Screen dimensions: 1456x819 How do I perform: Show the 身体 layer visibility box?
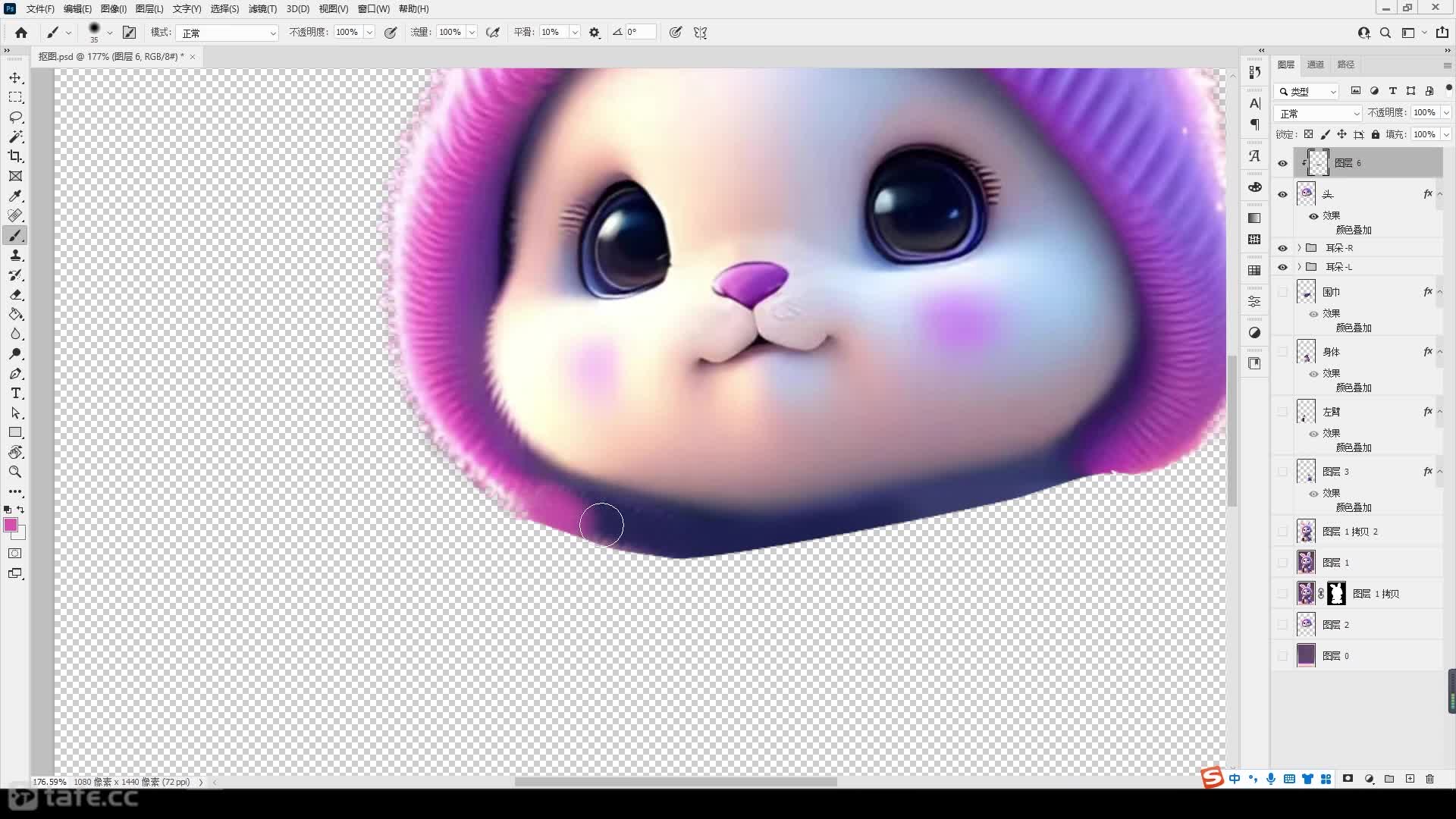(x=1282, y=352)
